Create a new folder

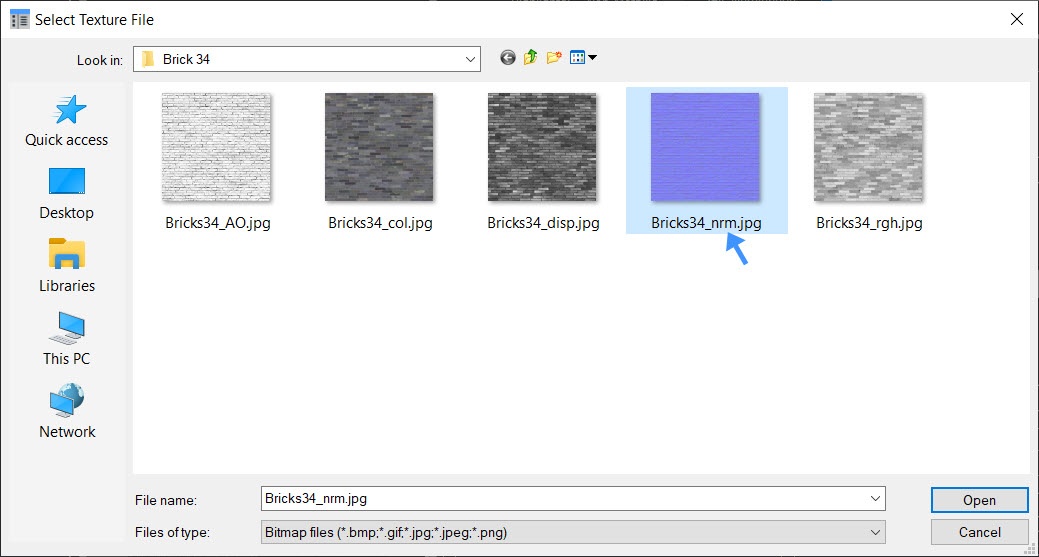click(554, 58)
